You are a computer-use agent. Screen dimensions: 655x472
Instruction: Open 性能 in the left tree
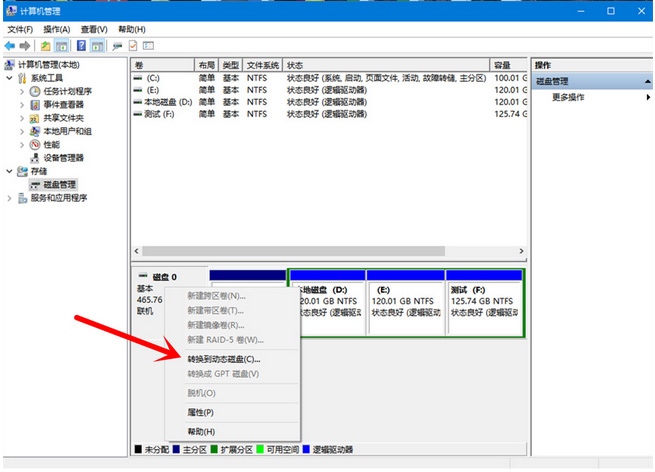tap(51, 144)
